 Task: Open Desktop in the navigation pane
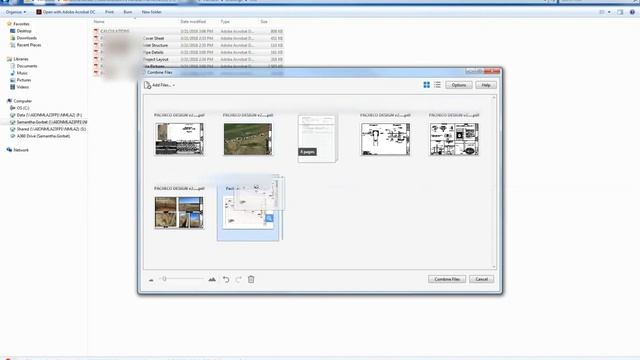[x=20, y=31]
